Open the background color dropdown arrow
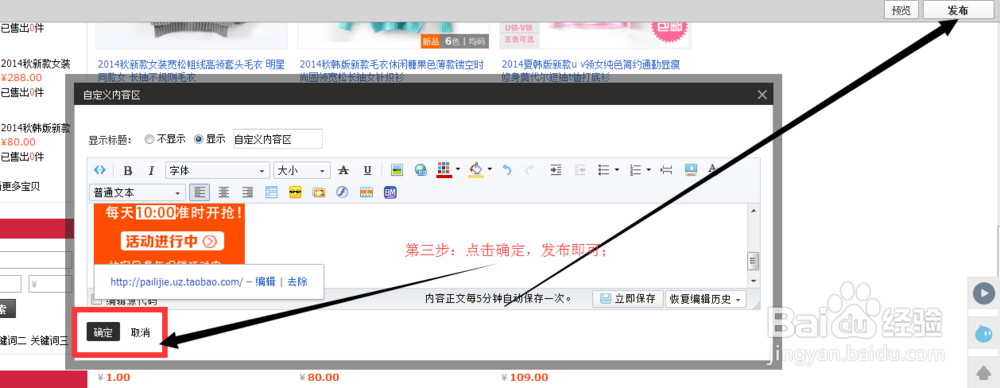This screenshot has height=388, width=1000. click(x=489, y=170)
